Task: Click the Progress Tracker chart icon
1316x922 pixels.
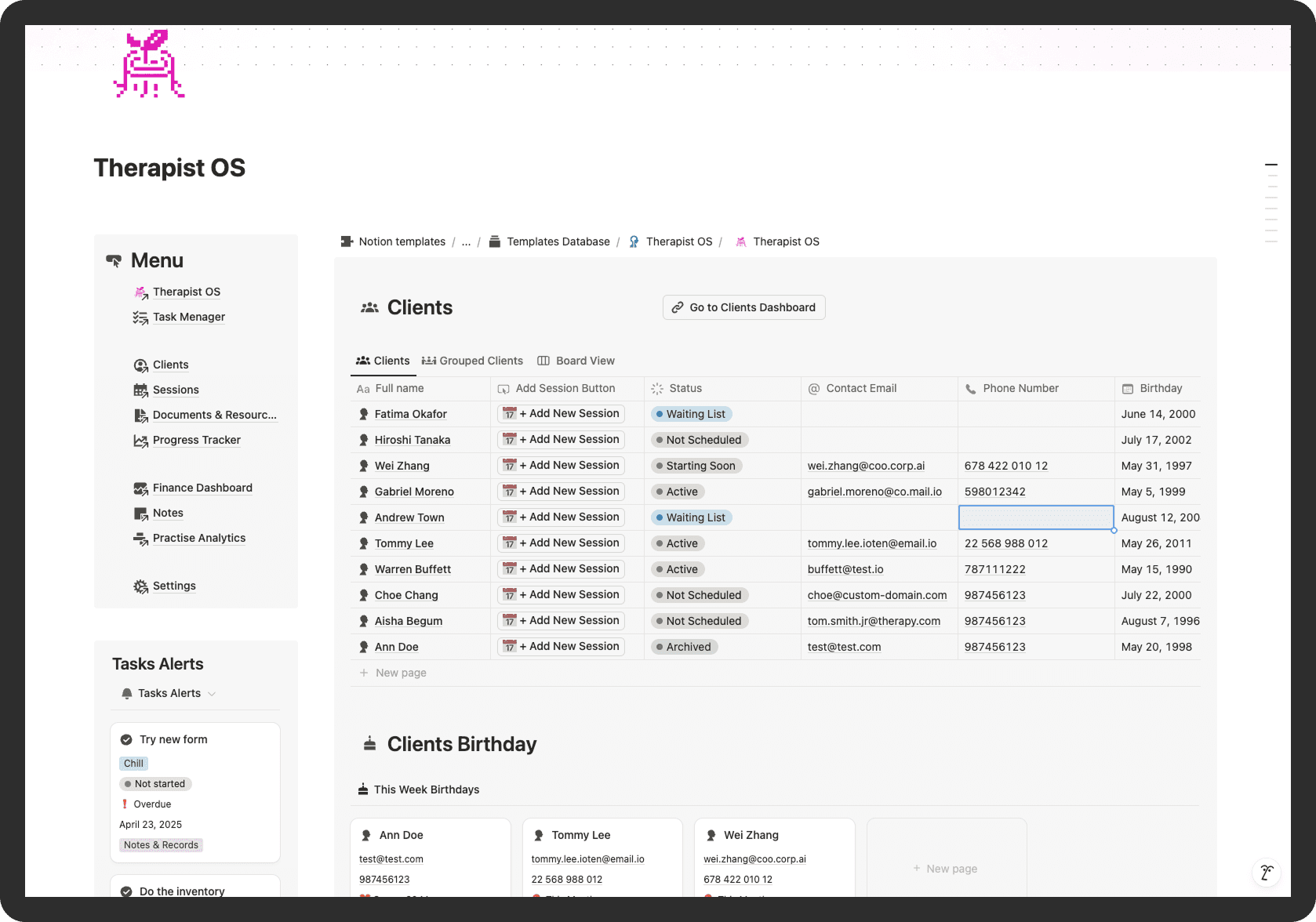Action: tap(140, 440)
